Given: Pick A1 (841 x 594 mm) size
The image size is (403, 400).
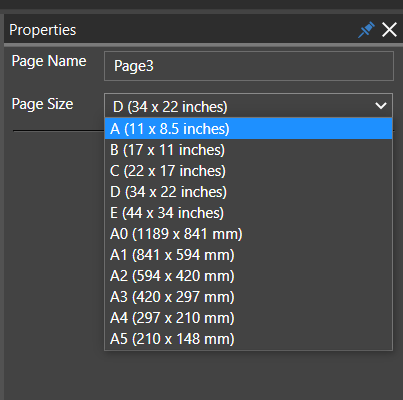Looking at the screenshot, I should click(x=248, y=255).
